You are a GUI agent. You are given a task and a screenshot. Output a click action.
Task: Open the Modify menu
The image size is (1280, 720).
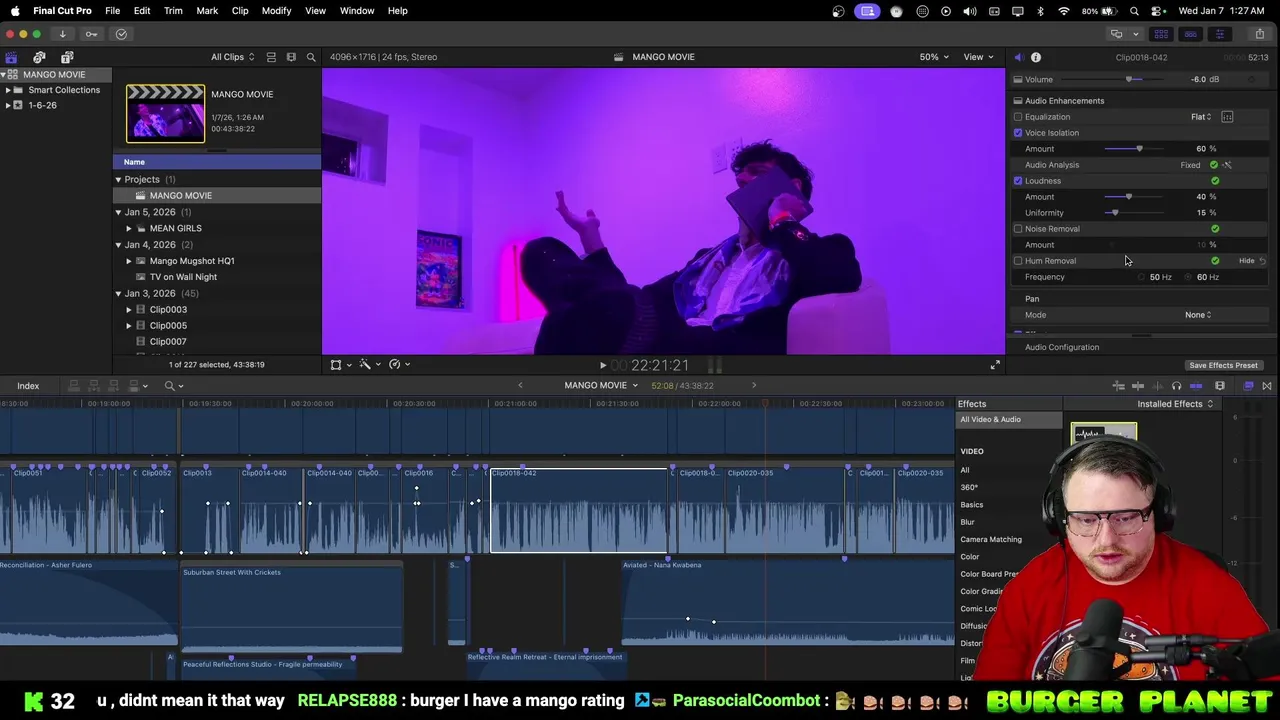pyautogui.click(x=276, y=11)
